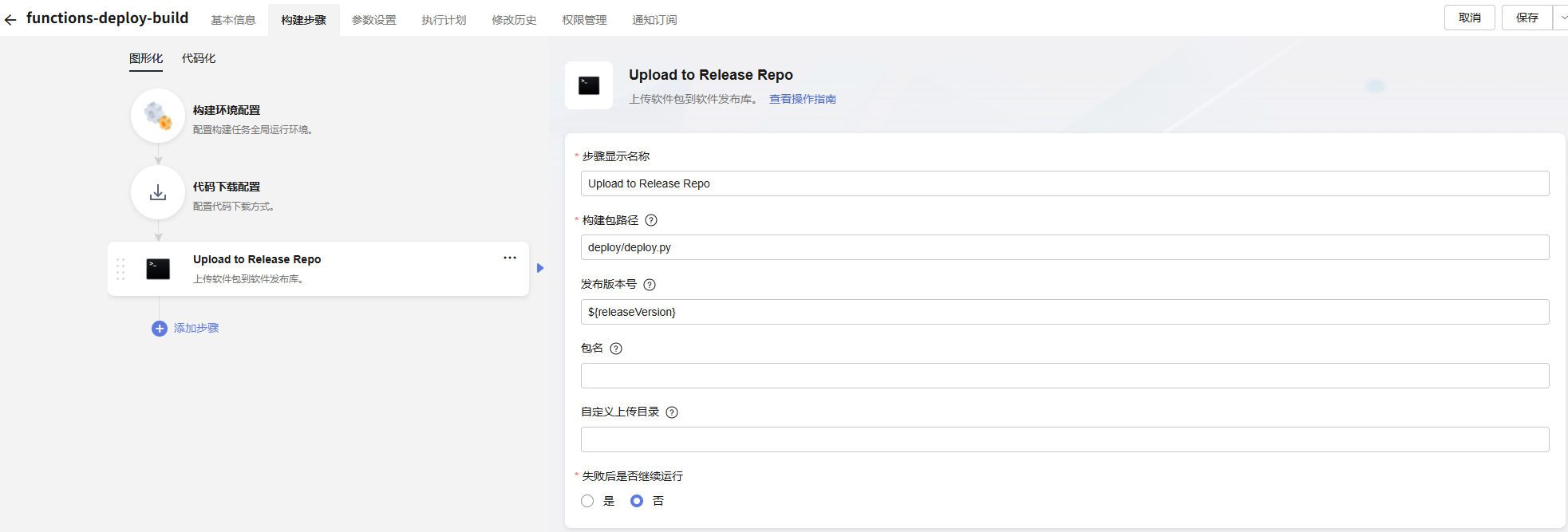Screen dimensions: 1568x532
Task: Click the 构建环境配置 gear icon
Action: coord(158,116)
